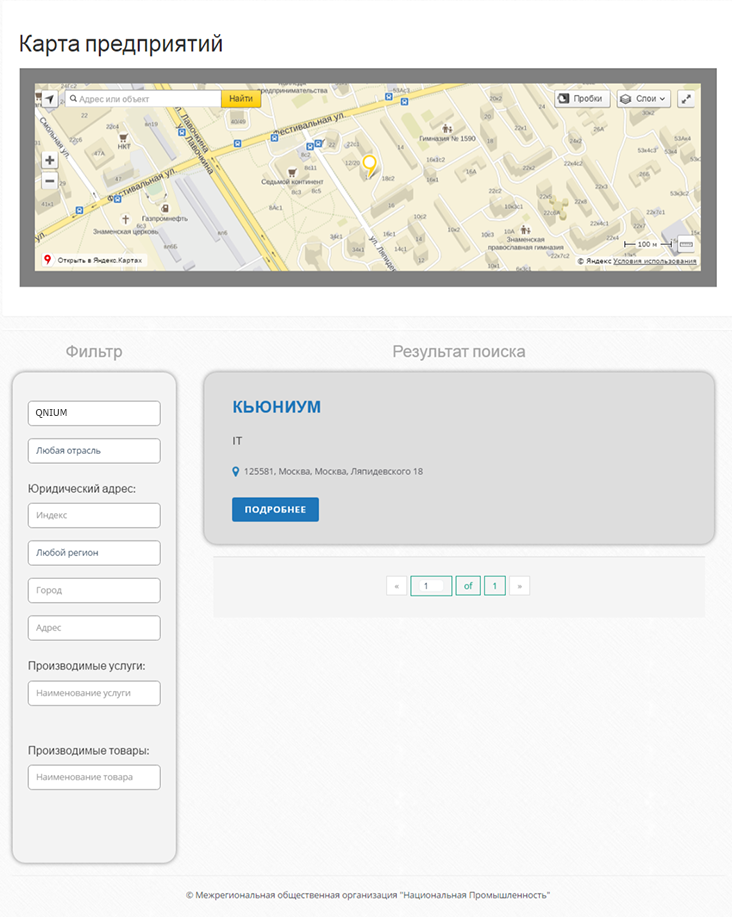Click the НКТ shopping cart icon on map
The image size is (732, 917).
coord(123,138)
